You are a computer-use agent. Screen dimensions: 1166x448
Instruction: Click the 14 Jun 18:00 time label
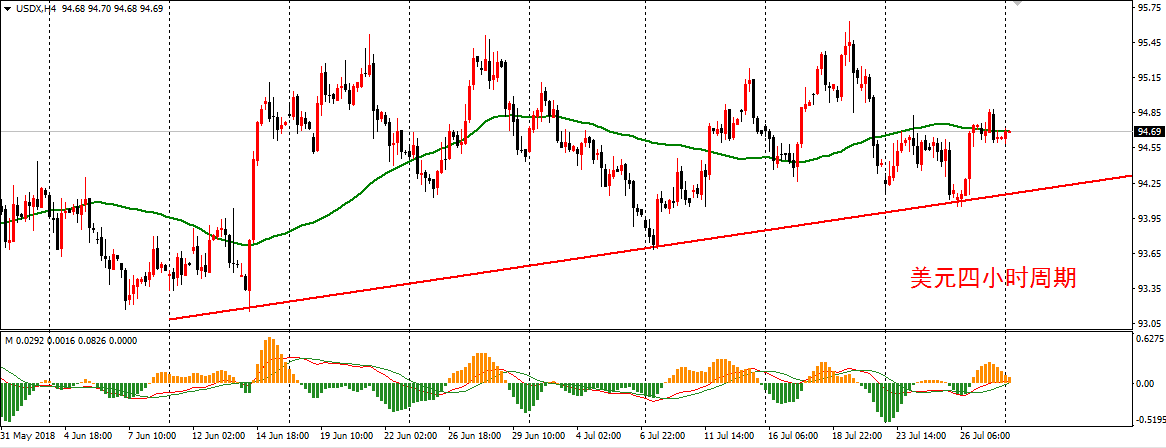pos(282,437)
